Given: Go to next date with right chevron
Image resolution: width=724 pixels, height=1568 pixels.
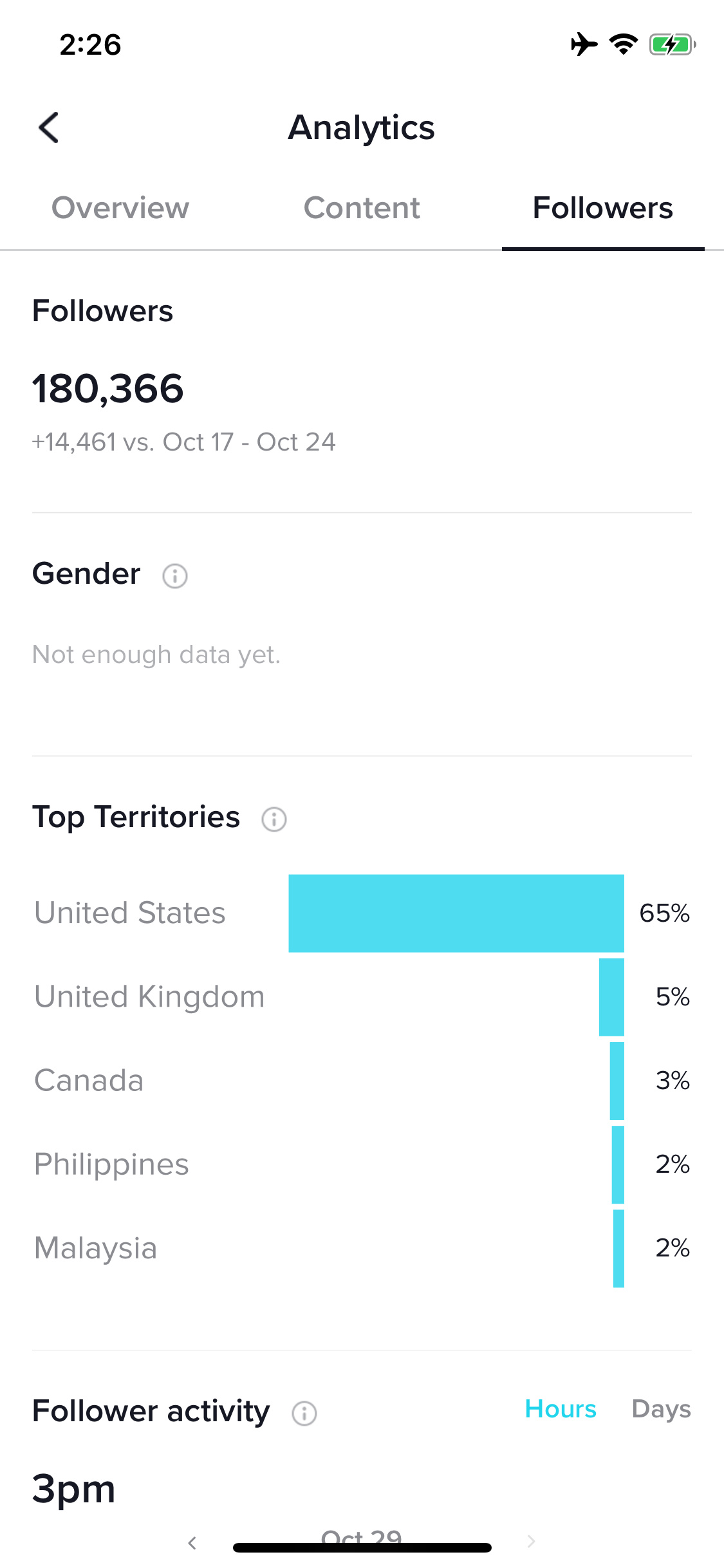Looking at the screenshot, I should tap(532, 1541).
